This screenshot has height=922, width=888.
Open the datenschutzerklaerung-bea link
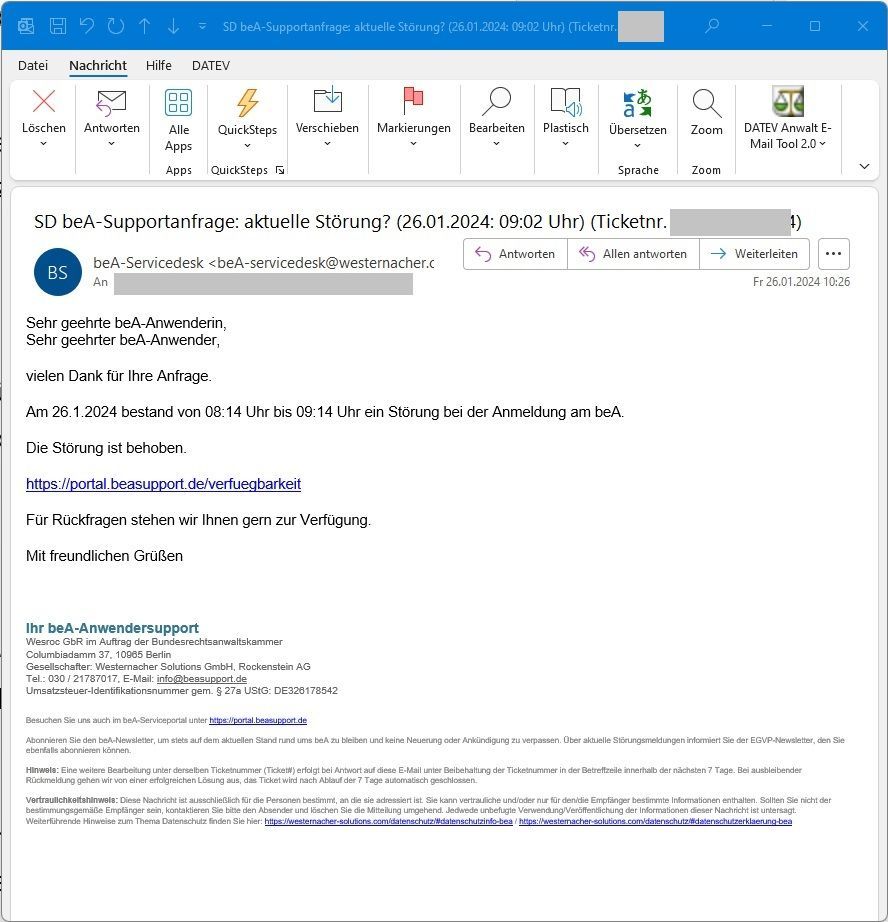tap(655, 821)
